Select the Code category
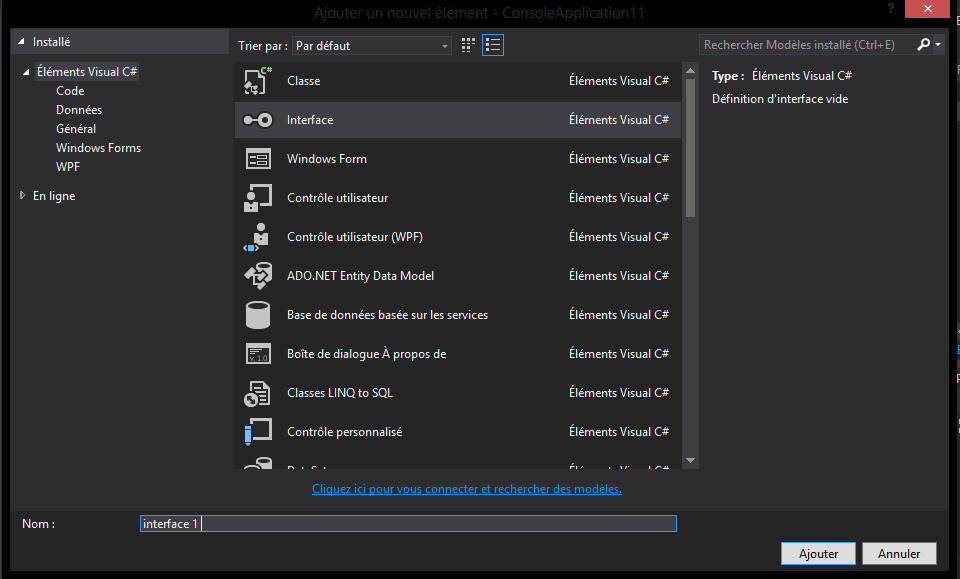This screenshot has width=960, height=579. point(68,90)
